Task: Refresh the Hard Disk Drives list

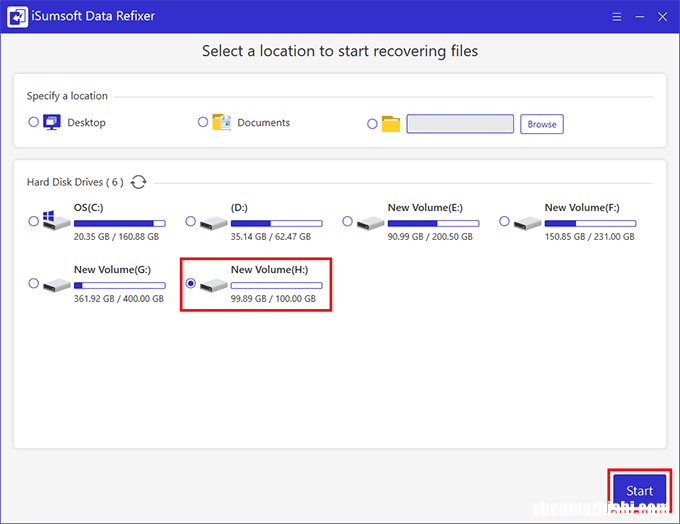Action: tap(139, 182)
